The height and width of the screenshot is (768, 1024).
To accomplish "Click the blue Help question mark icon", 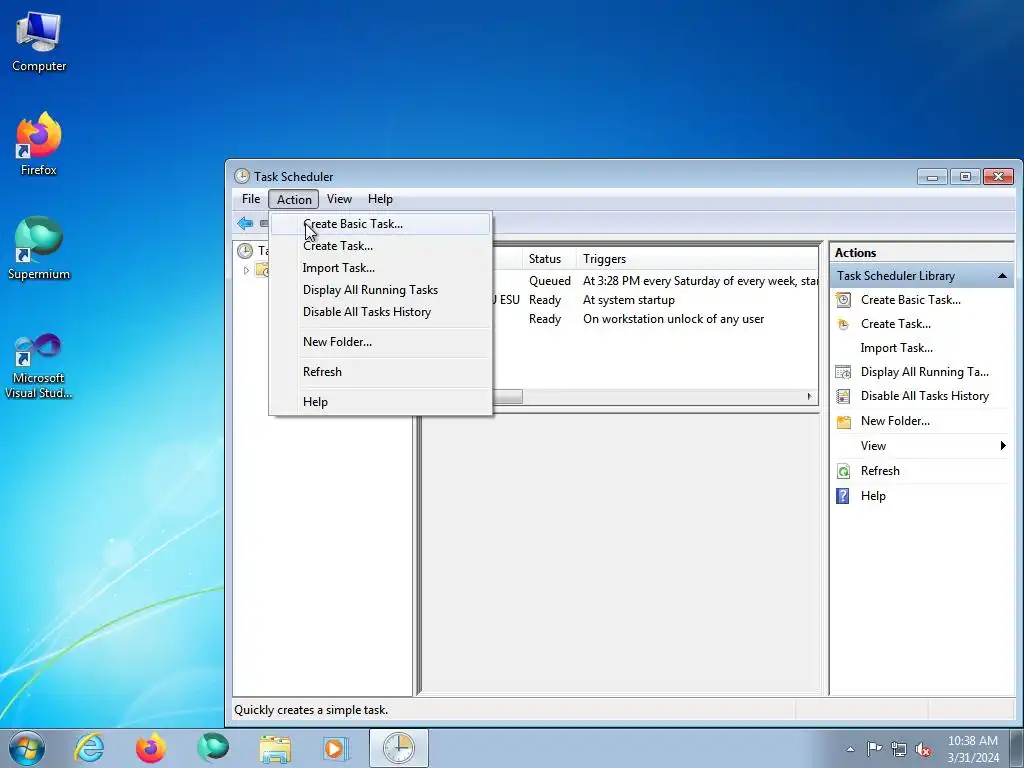I will point(843,496).
